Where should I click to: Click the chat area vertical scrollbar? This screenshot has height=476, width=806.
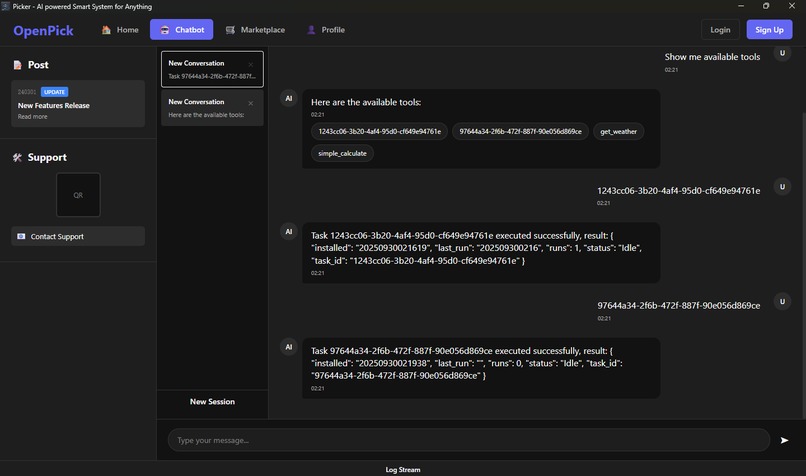pos(803,265)
